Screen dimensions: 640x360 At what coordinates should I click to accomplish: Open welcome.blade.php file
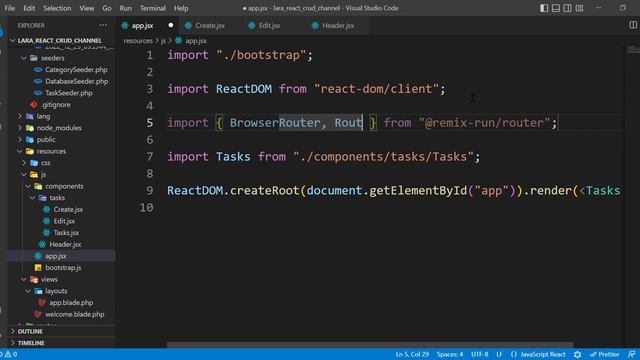tap(74, 314)
